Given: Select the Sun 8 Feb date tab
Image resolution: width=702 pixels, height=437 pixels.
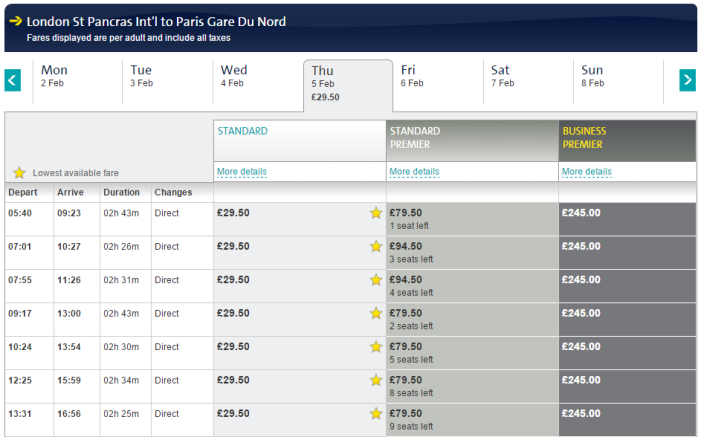Looking at the screenshot, I should [x=618, y=81].
